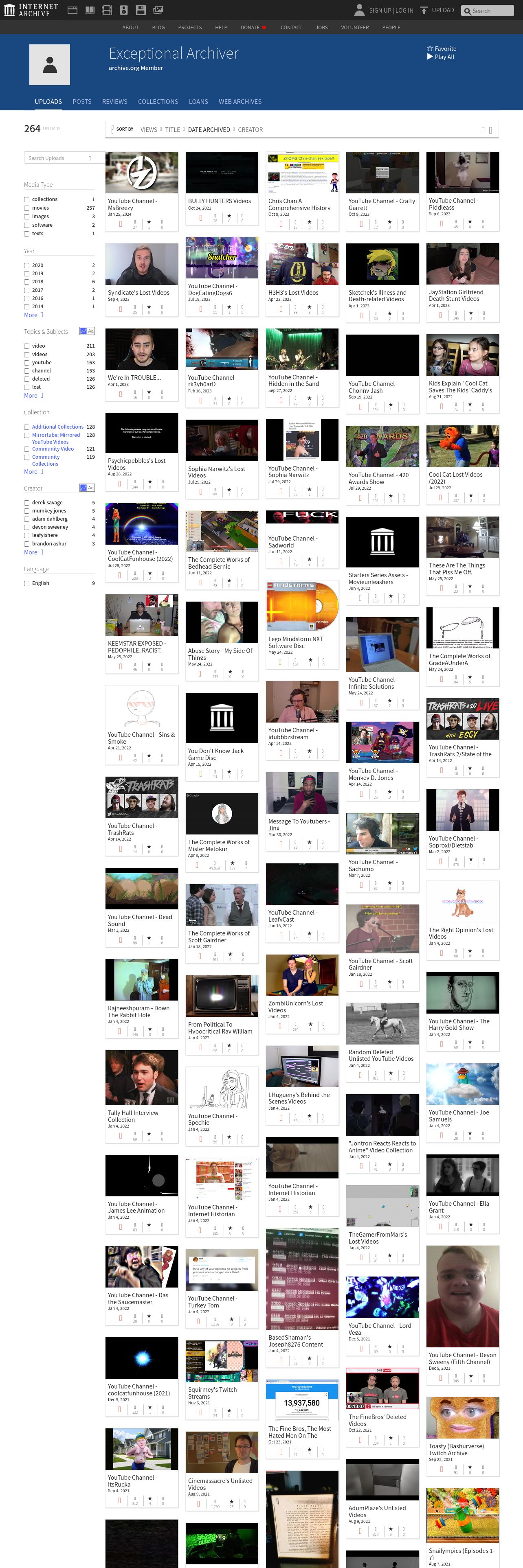The image size is (523, 1568).
Task: Click the red heart beside Donate
Action: click(264, 27)
